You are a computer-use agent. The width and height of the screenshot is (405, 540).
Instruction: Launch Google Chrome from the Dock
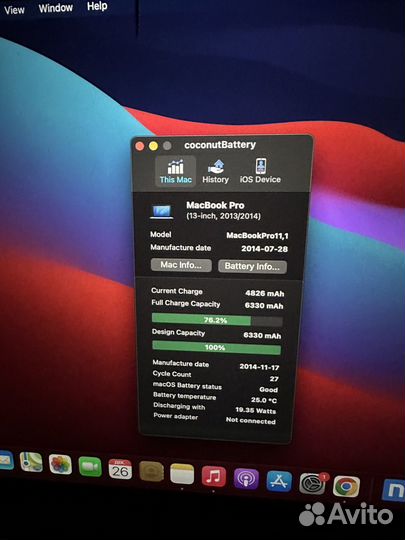(346, 486)
